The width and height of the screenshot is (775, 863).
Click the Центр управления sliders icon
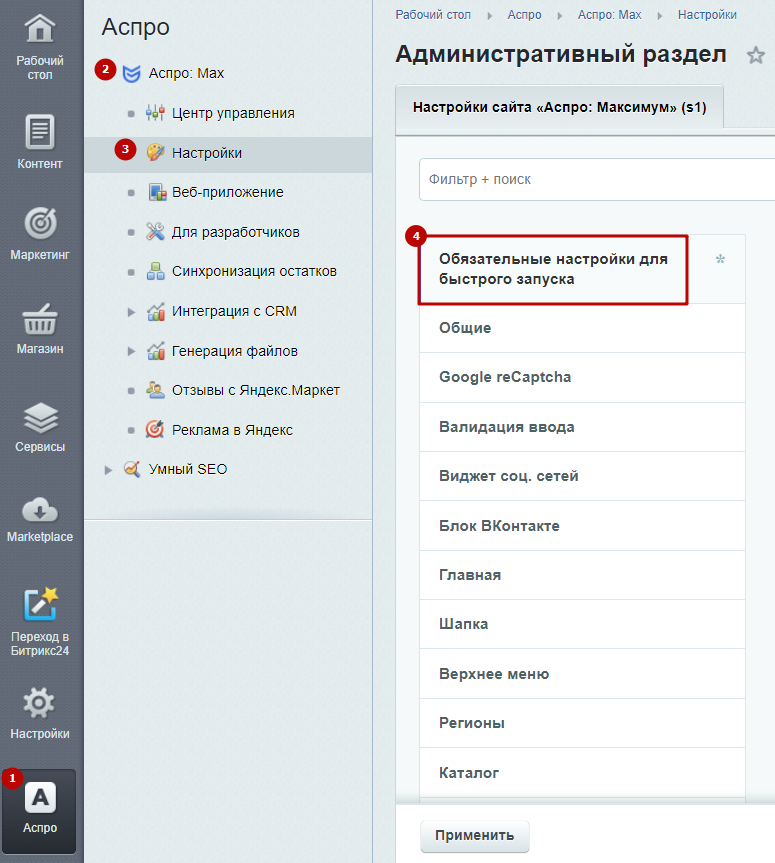pos(155,113)
